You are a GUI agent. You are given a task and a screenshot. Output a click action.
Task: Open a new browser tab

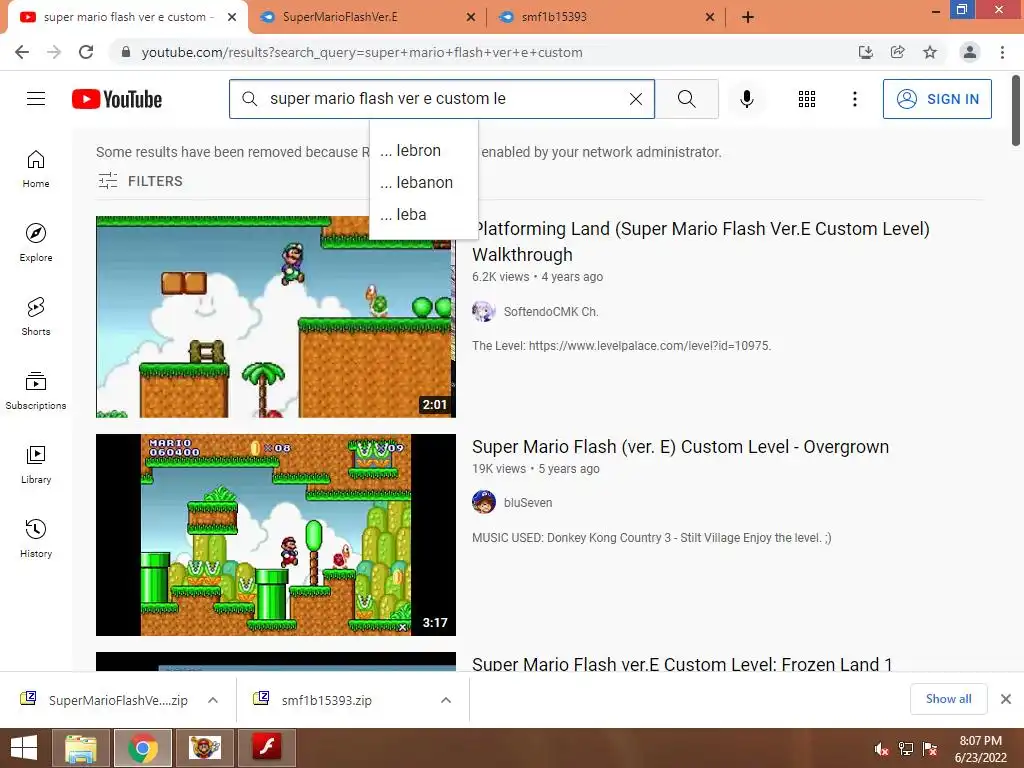click(748, 17)
